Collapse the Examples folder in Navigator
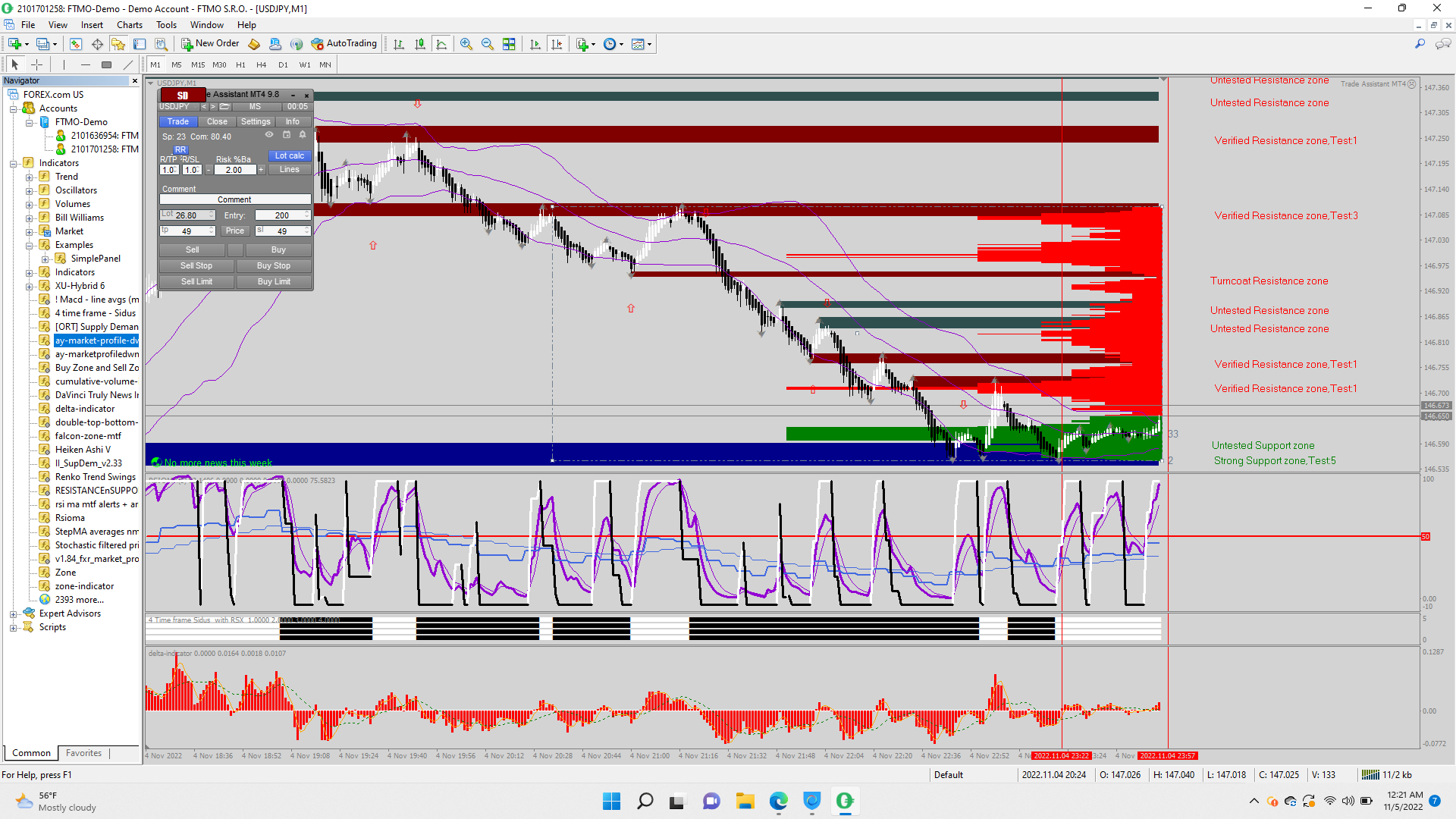 tap(29, 246)
